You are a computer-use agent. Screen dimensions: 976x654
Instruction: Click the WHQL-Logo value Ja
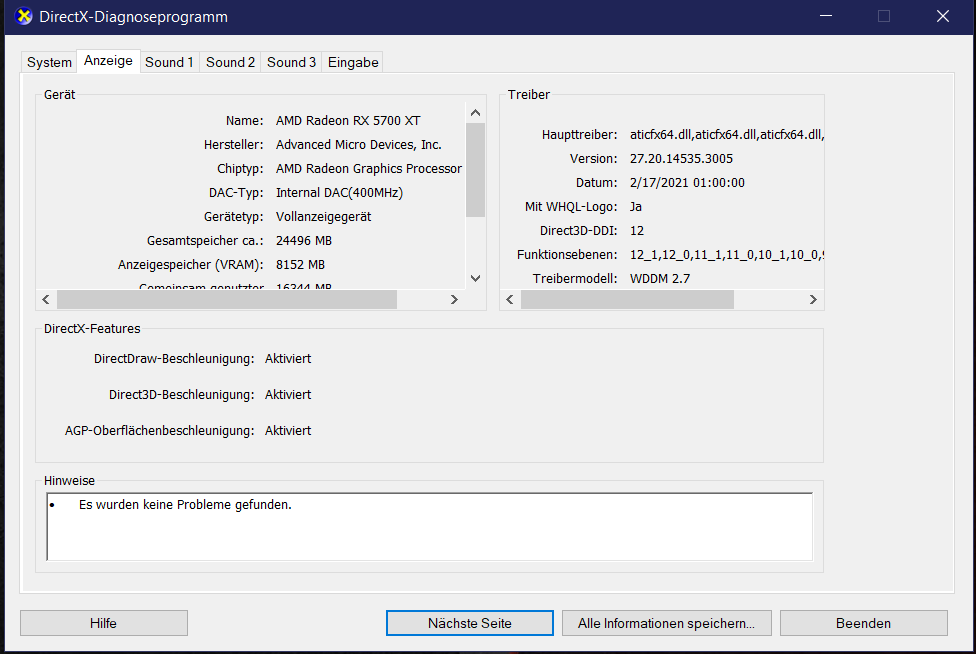click(636, 207)
